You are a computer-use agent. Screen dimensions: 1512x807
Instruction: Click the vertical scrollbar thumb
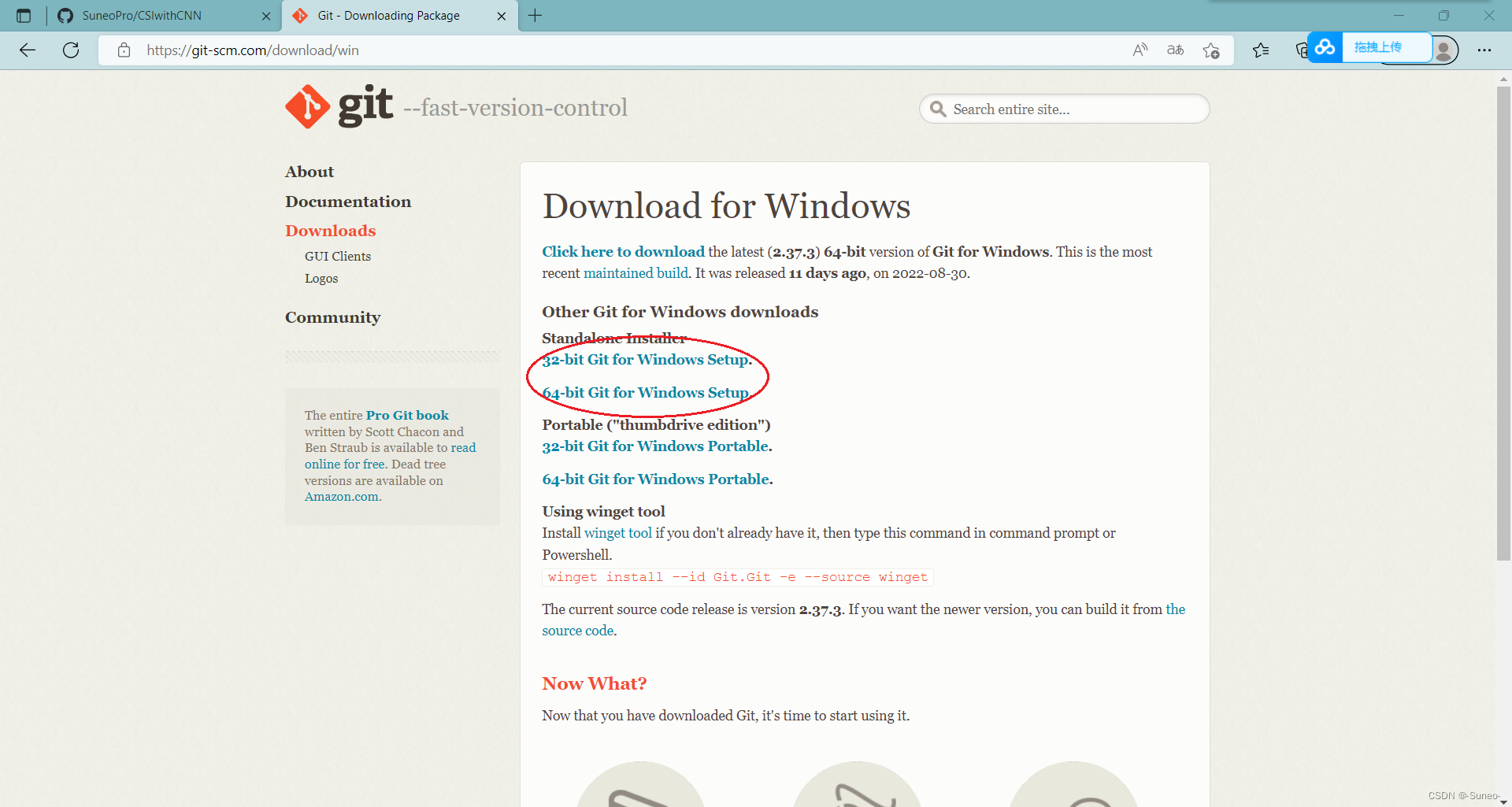pyautogui.click(x=1503, y=323)
